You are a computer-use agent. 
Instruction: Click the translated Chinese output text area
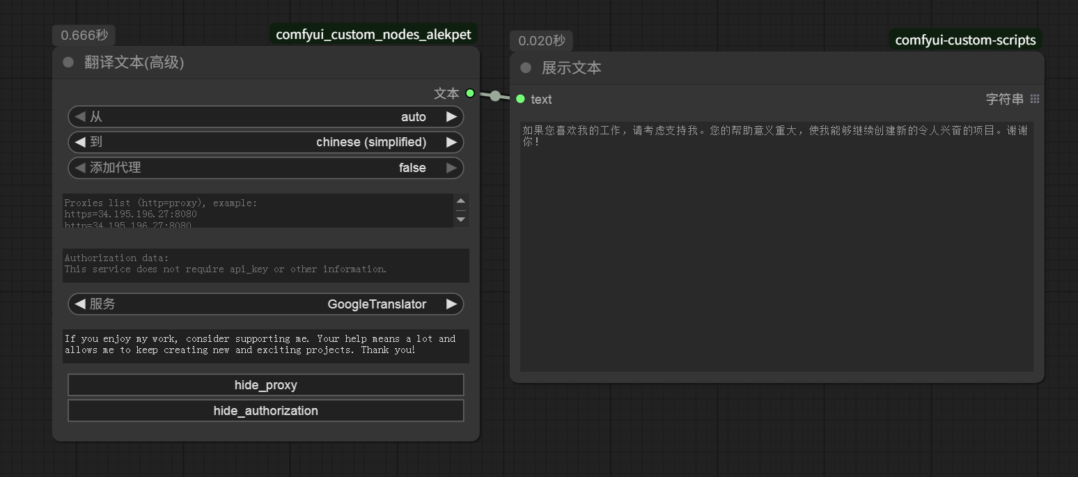point(777,247)
